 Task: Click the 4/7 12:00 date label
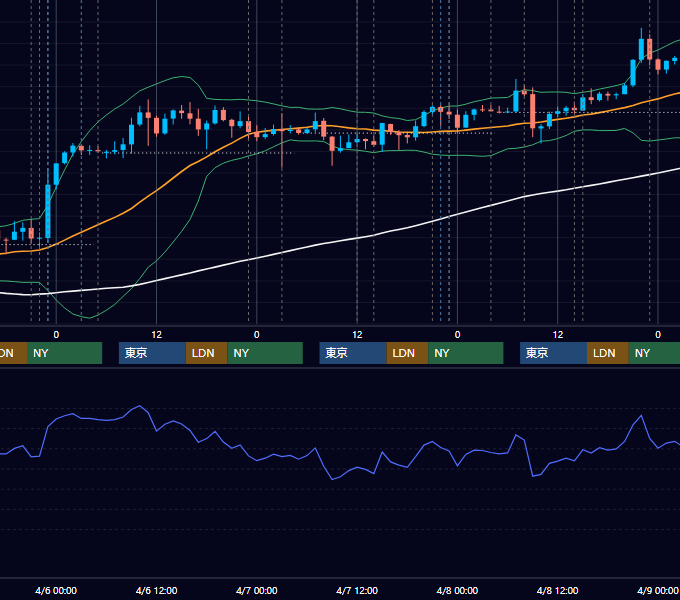click(357, 590)
